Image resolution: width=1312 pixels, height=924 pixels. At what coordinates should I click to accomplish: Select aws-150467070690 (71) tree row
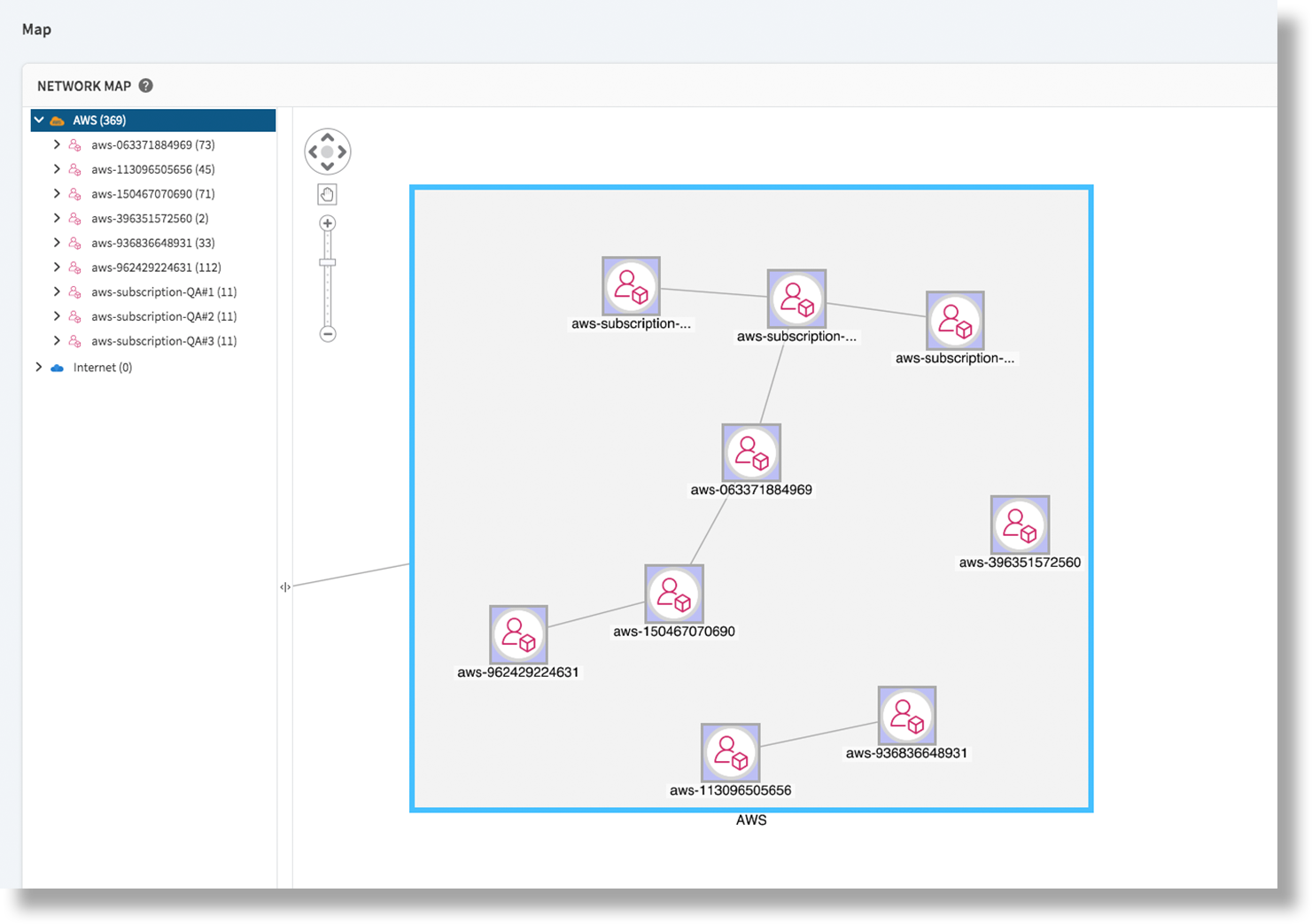coord(153,193)
